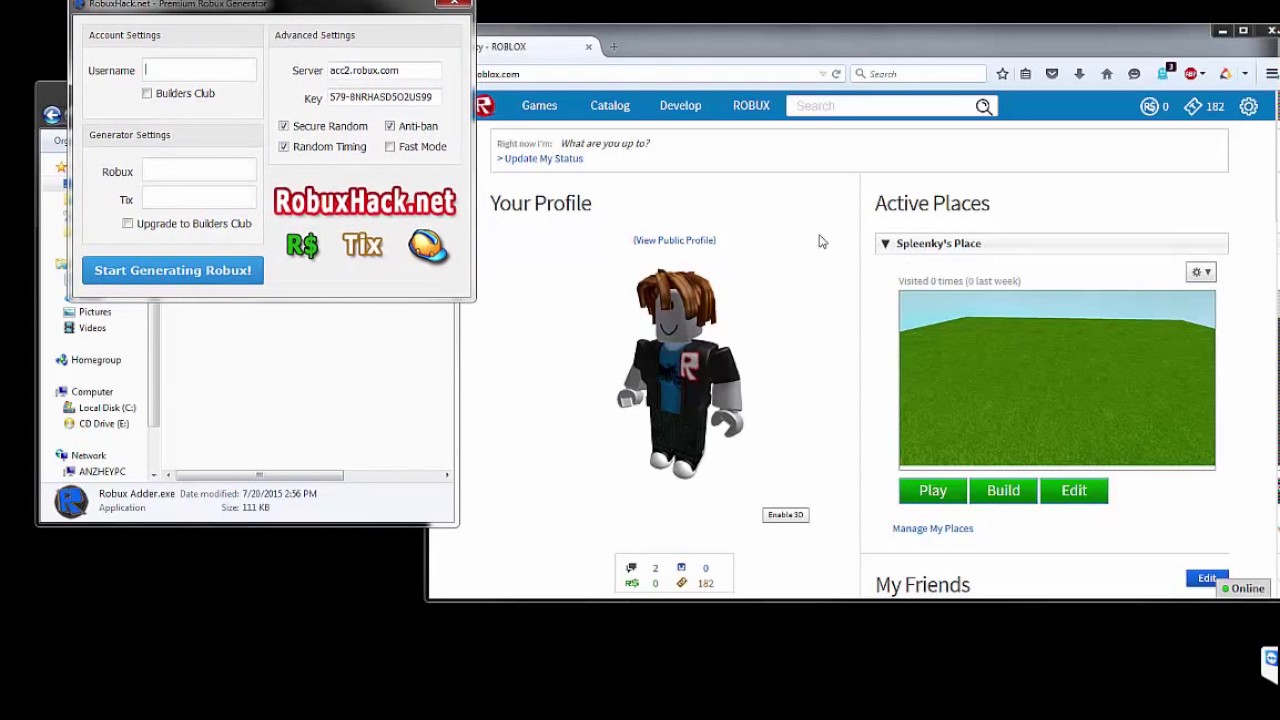Click the Builders Club hardhat icon
1280x720 pixels.
click(x=428, y=245)
